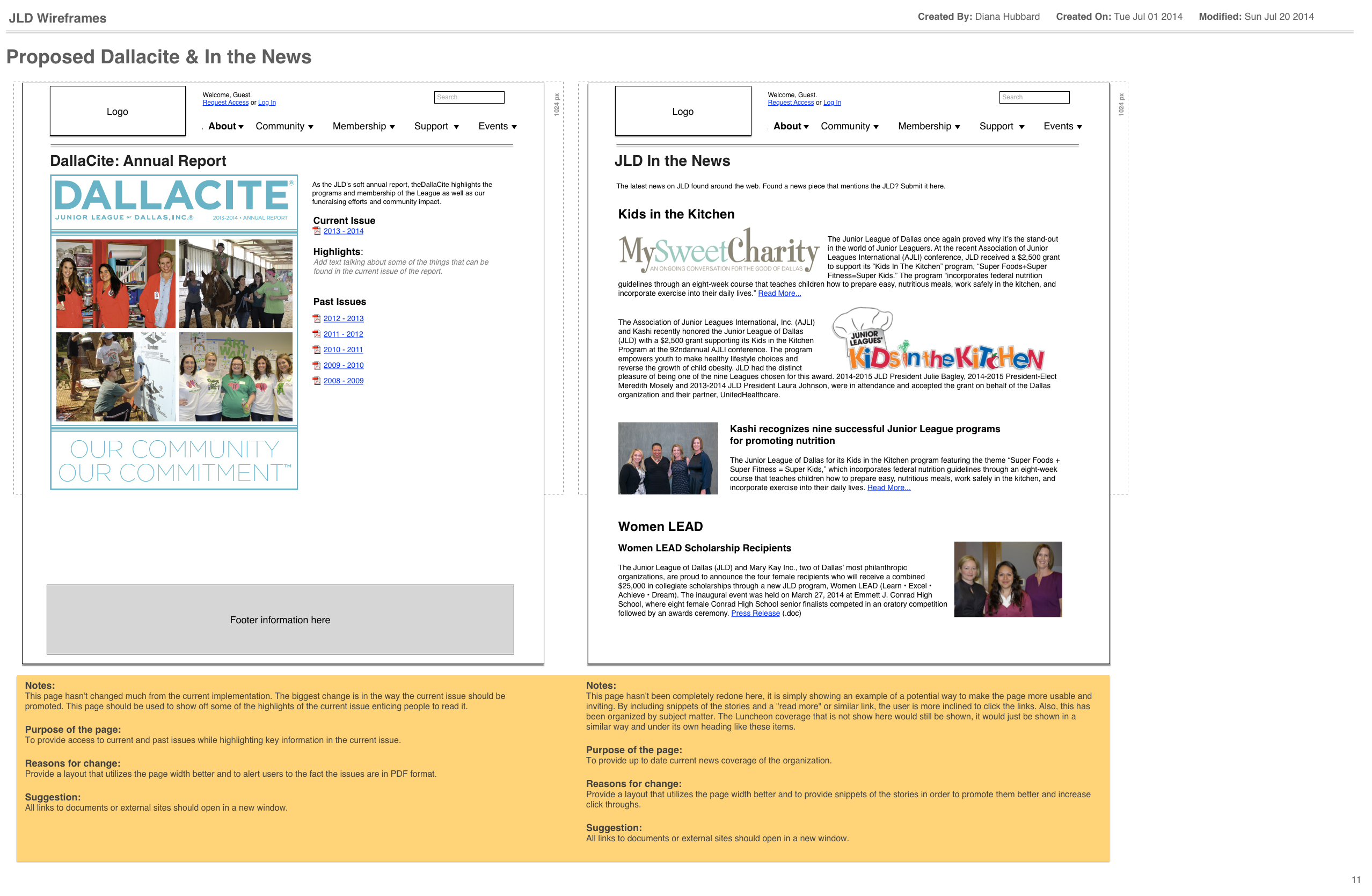The width and height of the screenshot is (1372, 896).
Task: Open Read More after the Kashi article
Action: pos(889,488)
